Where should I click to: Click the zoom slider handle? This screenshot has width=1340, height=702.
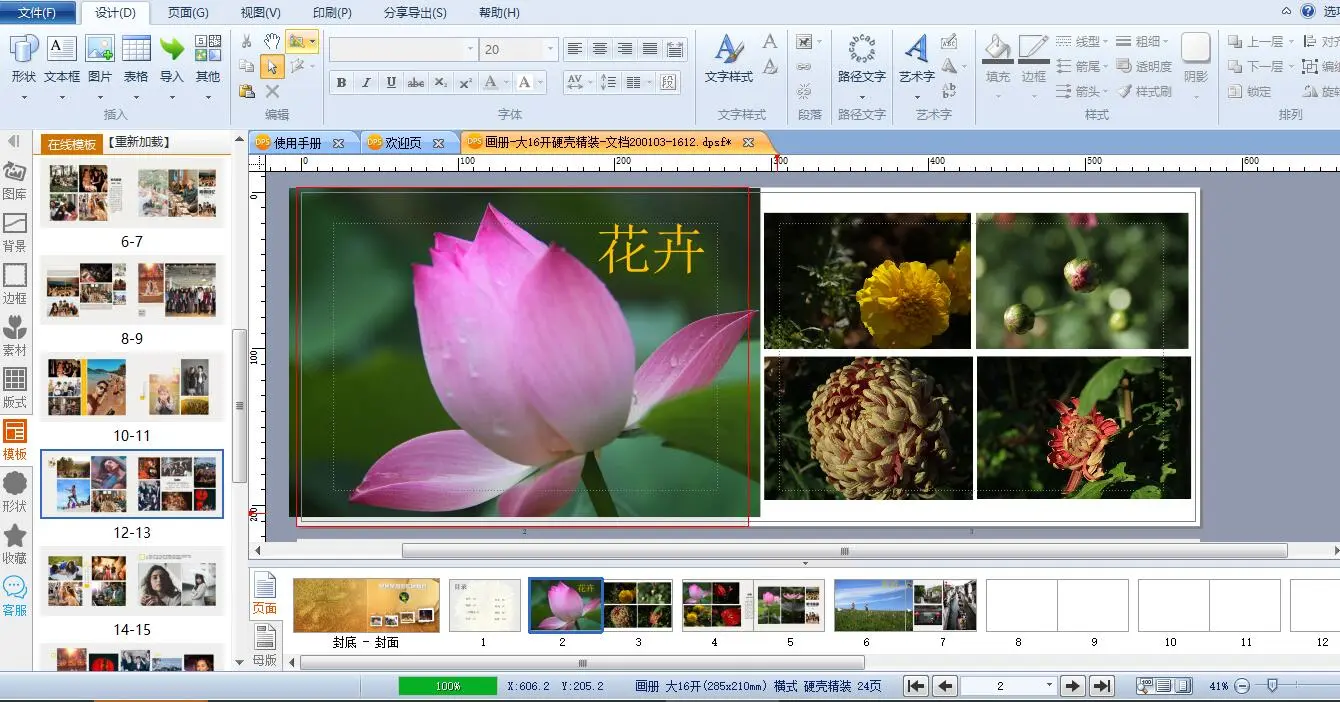click(1272, 686)
